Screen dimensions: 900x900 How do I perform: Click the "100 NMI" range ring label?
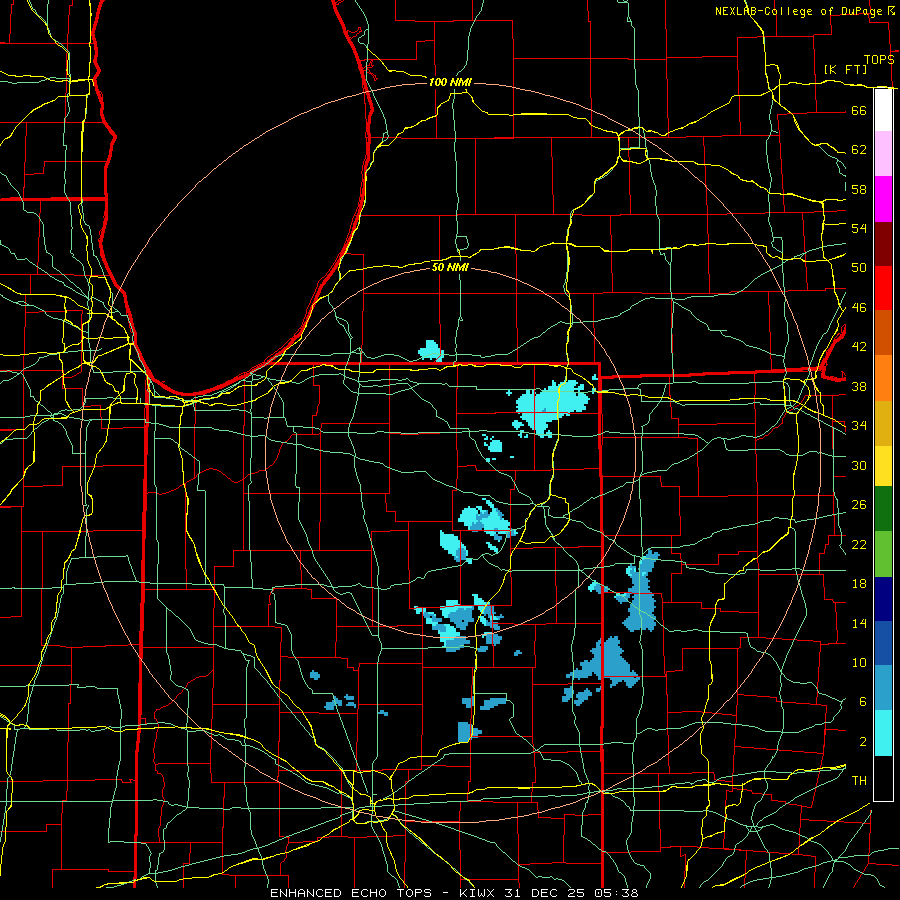coord(450,83)
